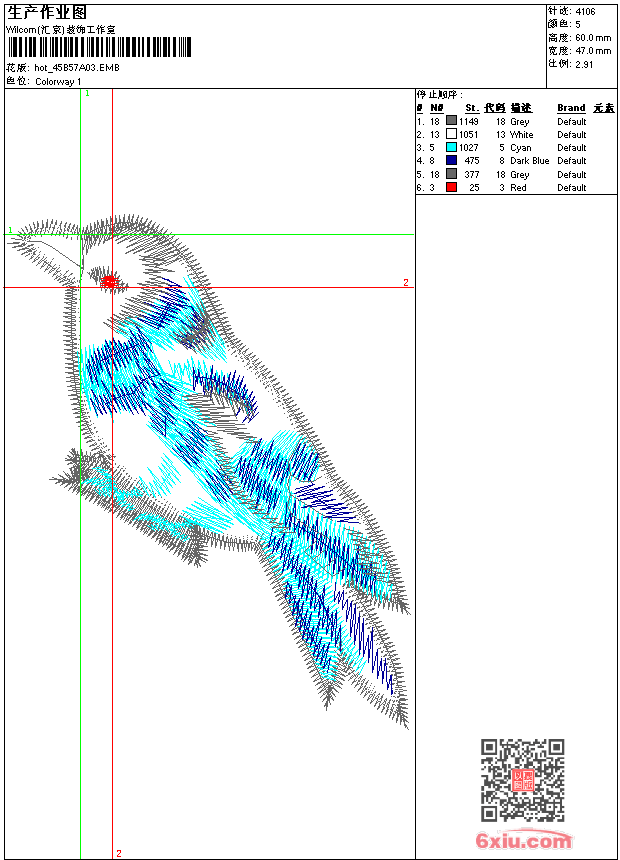Click the grey swatch in row 5
The width and height of the screenshot is (620, 860).
coord(451,174)
